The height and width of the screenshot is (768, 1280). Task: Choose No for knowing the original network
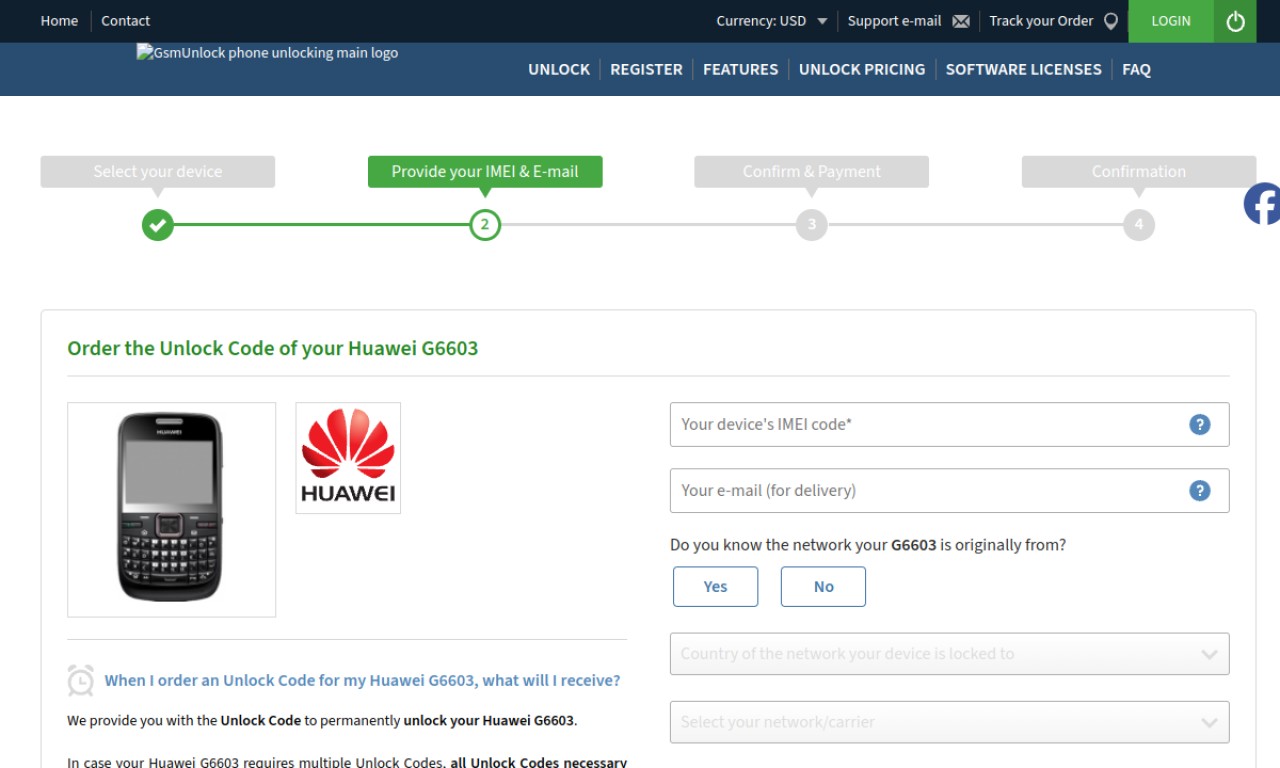(x=823, y=587)
